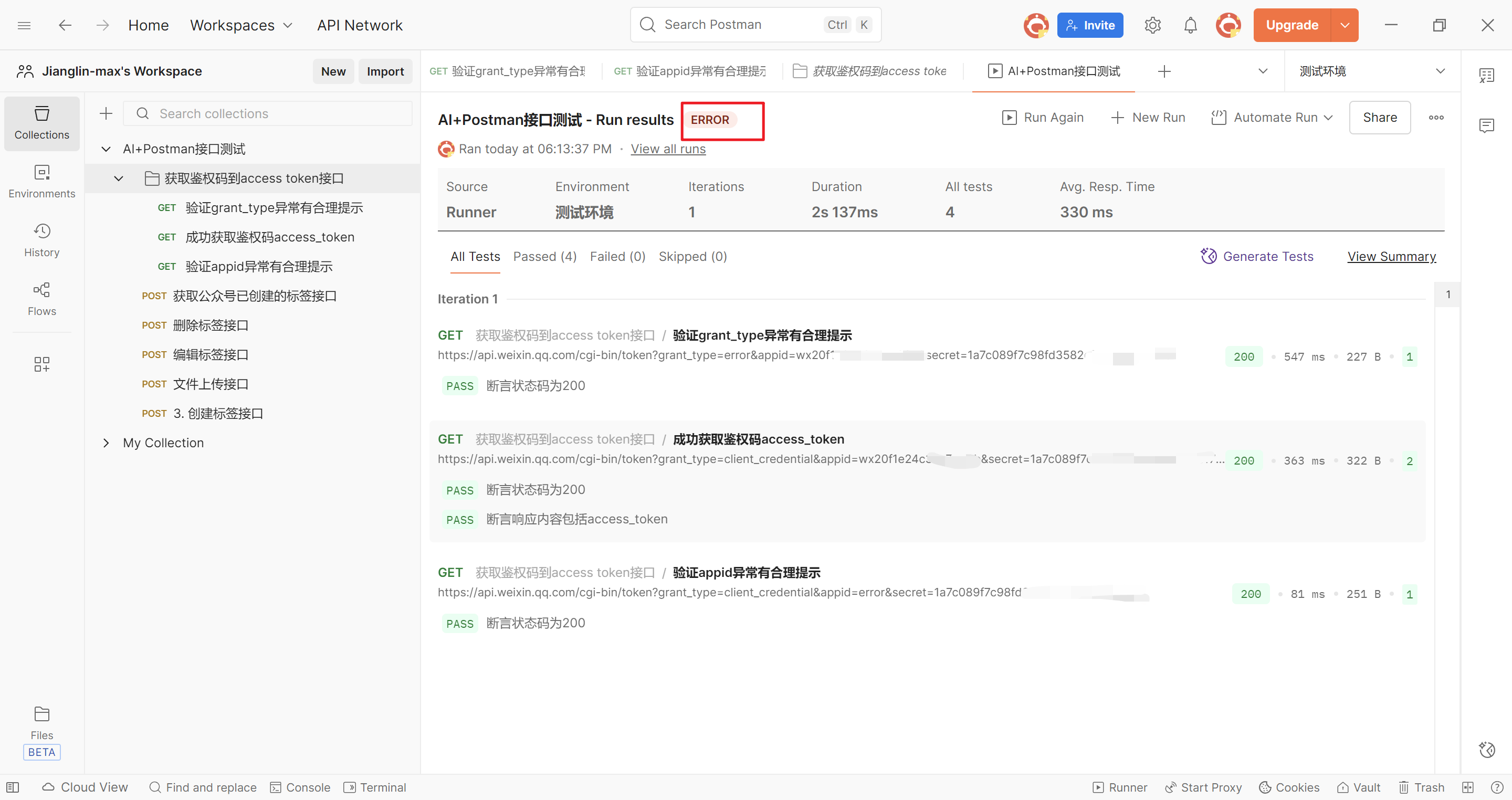Open History in the sidebar
Viewport: 1512px width, 800px height.
41,240
